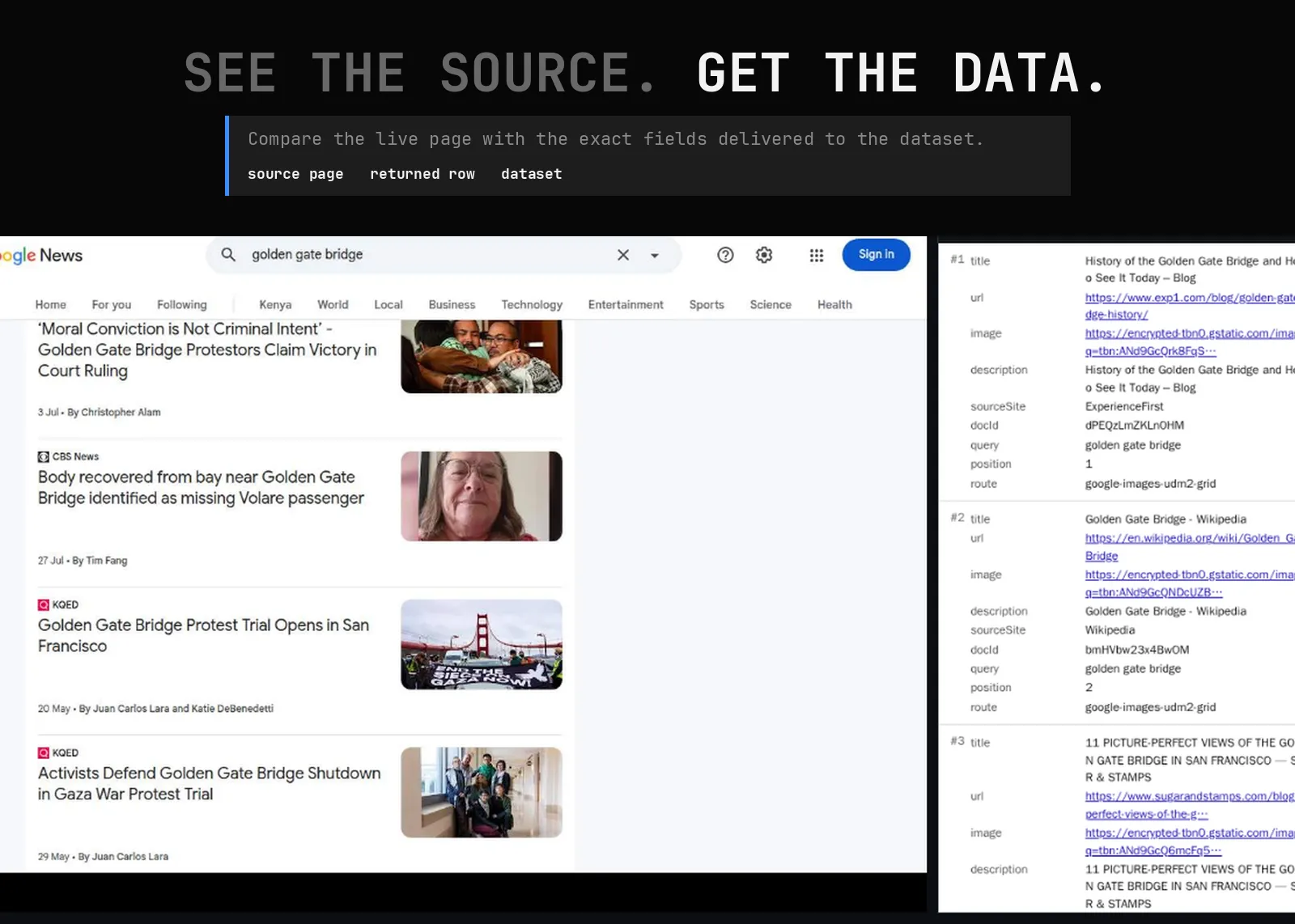The image size is (1295, 924).
Task: Go to the Home tab
Action: point(51,305)
